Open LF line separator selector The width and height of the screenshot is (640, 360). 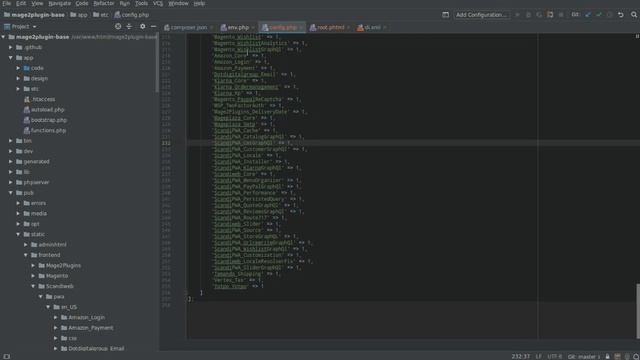coord(538,356)
